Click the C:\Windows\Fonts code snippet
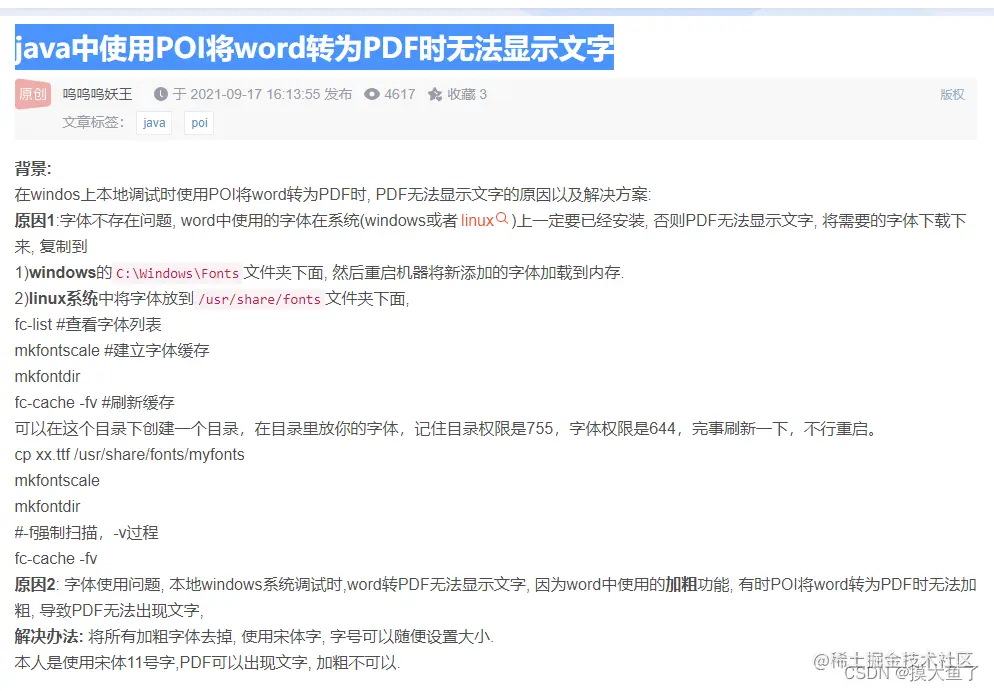Image resolution: width=994 pixels, height=691 pixels. [x=178, y=273]
